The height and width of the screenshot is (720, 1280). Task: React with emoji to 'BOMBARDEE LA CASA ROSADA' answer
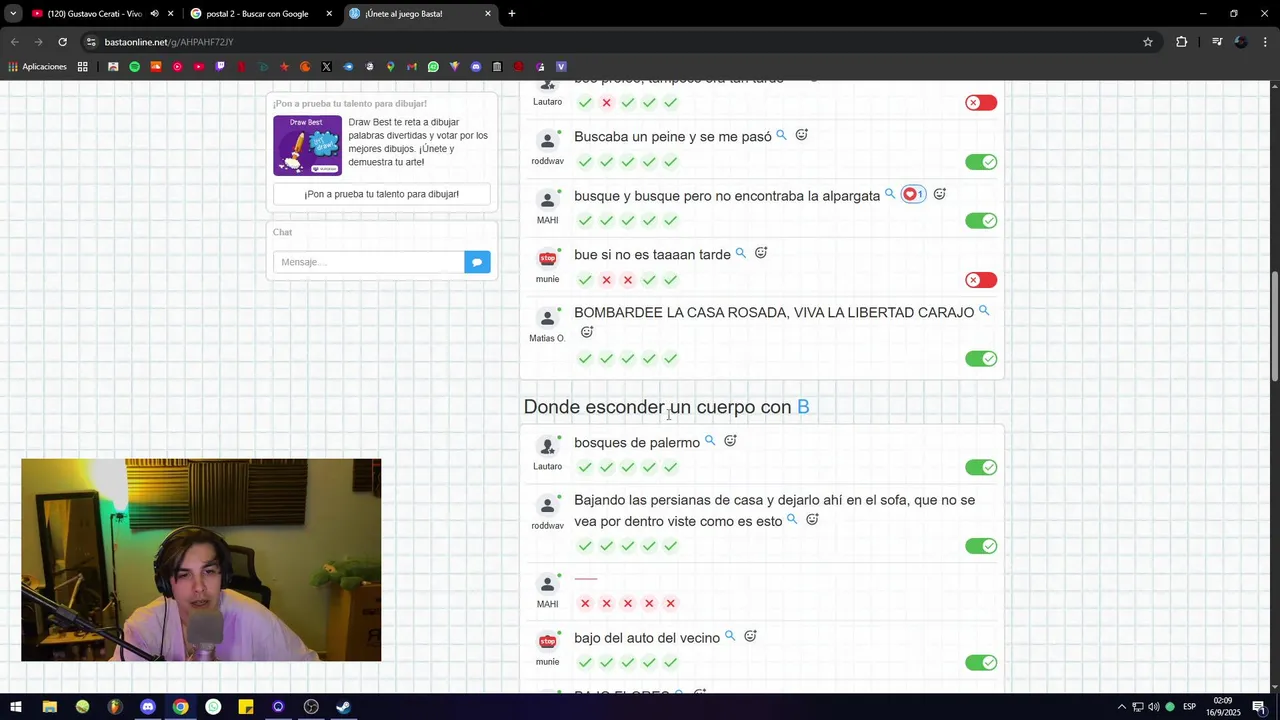pos(587,332)
